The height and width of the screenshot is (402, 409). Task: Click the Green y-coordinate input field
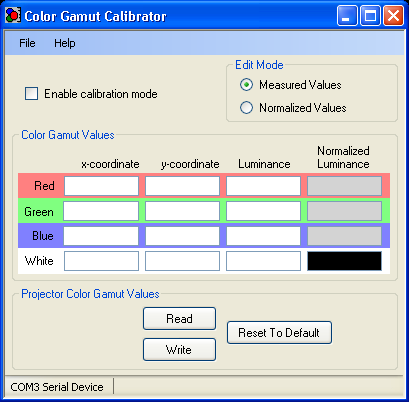[x=182, y=211]
